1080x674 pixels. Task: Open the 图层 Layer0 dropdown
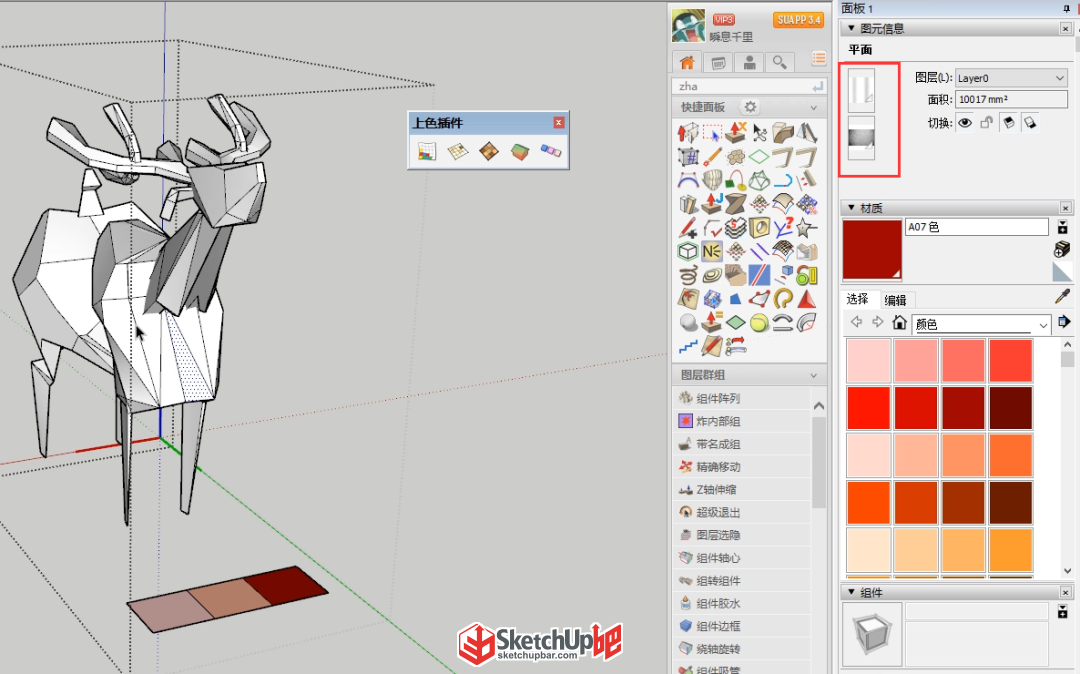(1012, 78)
